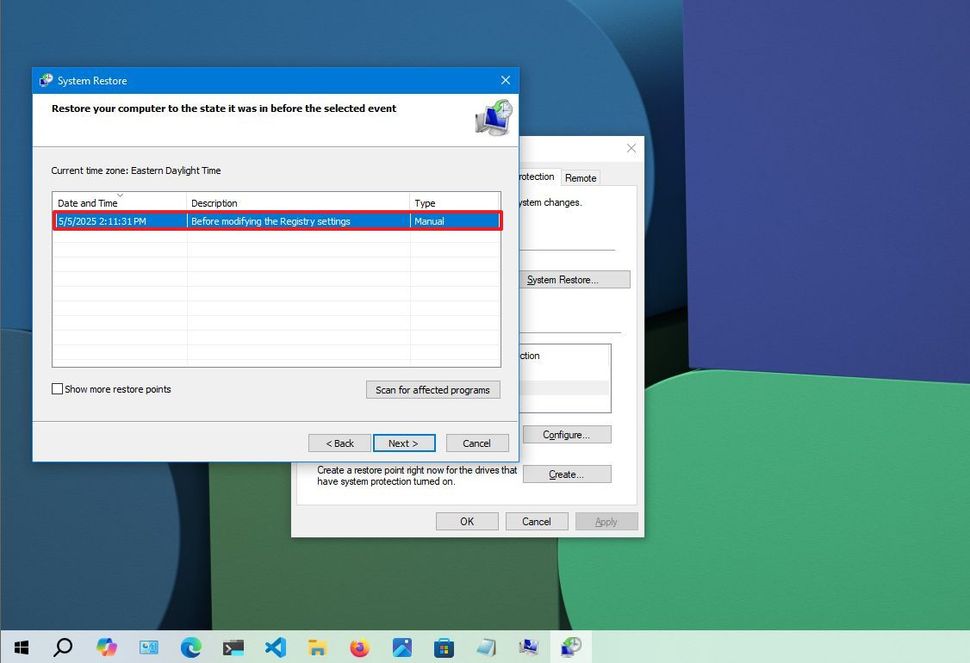Click Create to make a restore point
Viewport: 970px width, 663px height.
tap(566, 473)
